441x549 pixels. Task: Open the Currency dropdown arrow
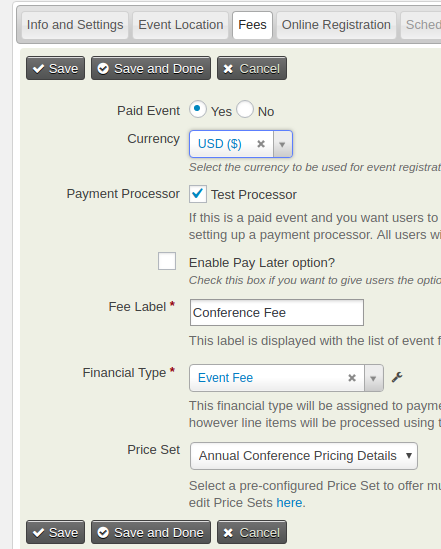[x=282, y=144]
